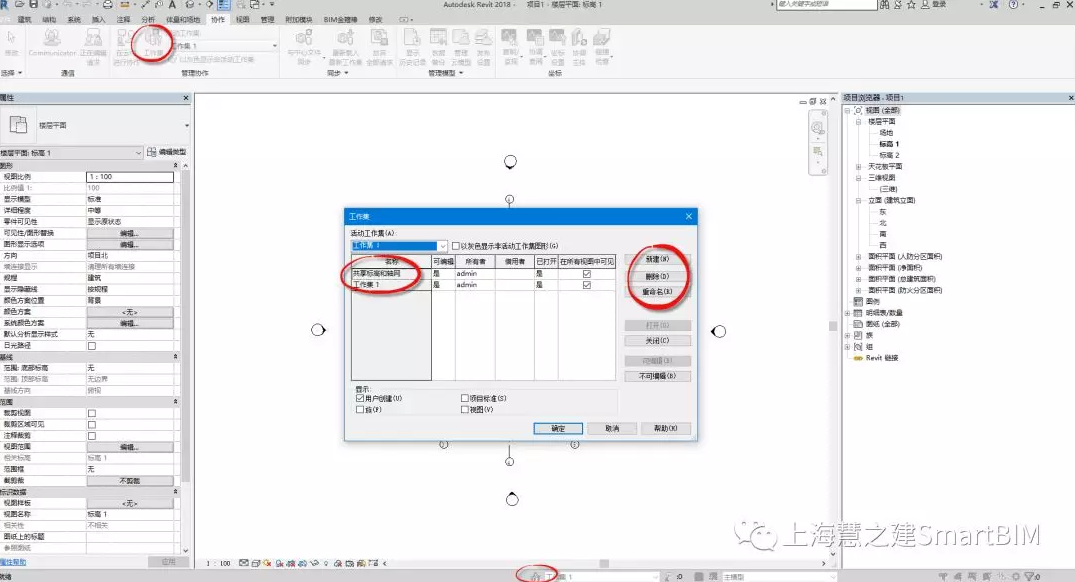Click the Cancel (取消) button

click(x=612, y=428)
